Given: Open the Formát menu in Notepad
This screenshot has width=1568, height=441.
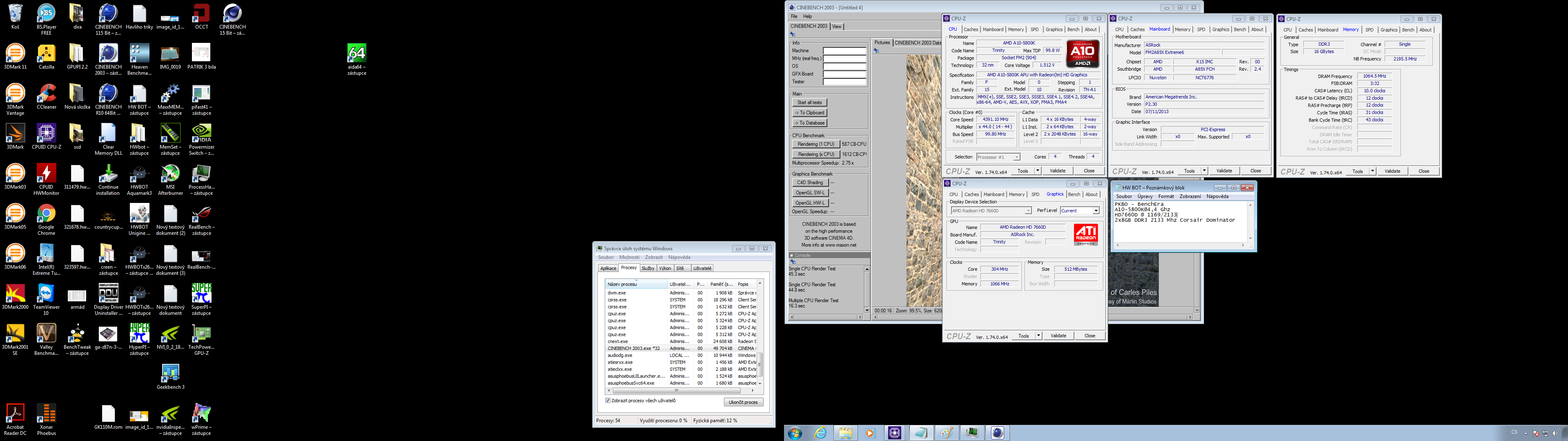Looking at the screenshot, I should (x=1166, y=197).
